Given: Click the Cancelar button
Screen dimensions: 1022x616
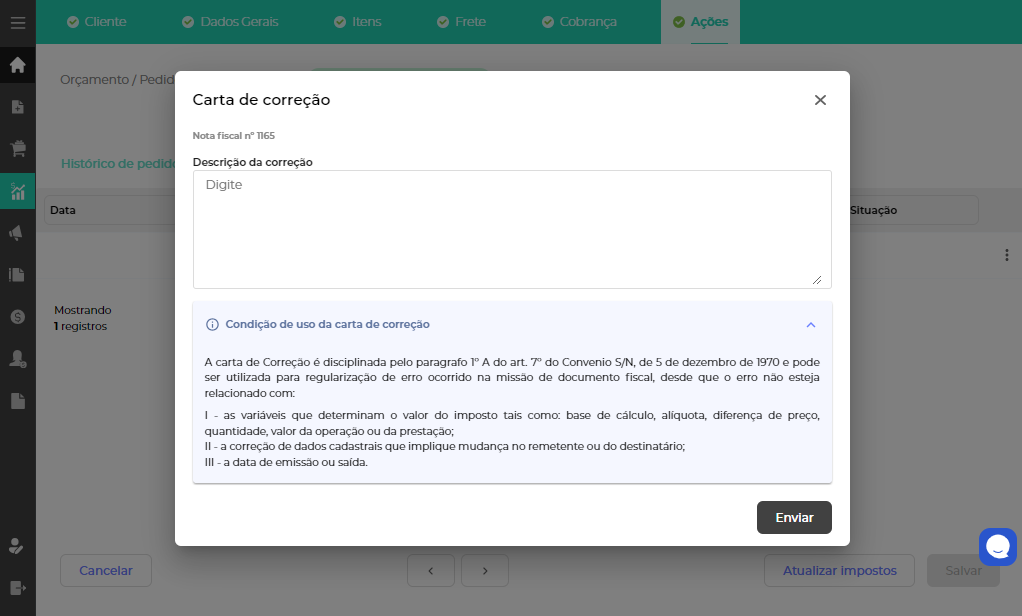Looking at the screenshot, I should coord(106,570).
